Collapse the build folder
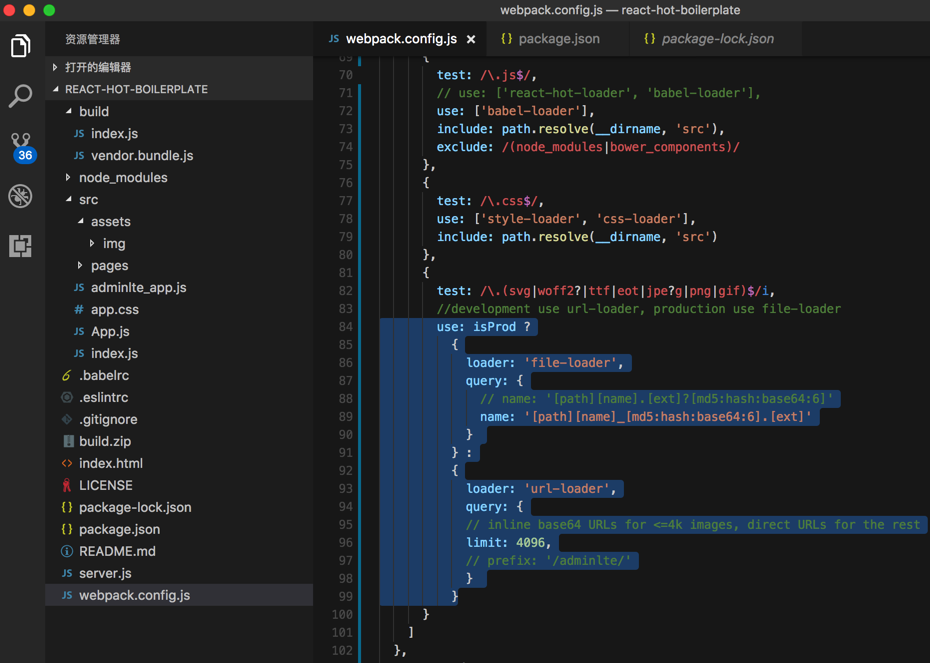The width and height of the screenshot is (930, 663). (x=93, y=112)
